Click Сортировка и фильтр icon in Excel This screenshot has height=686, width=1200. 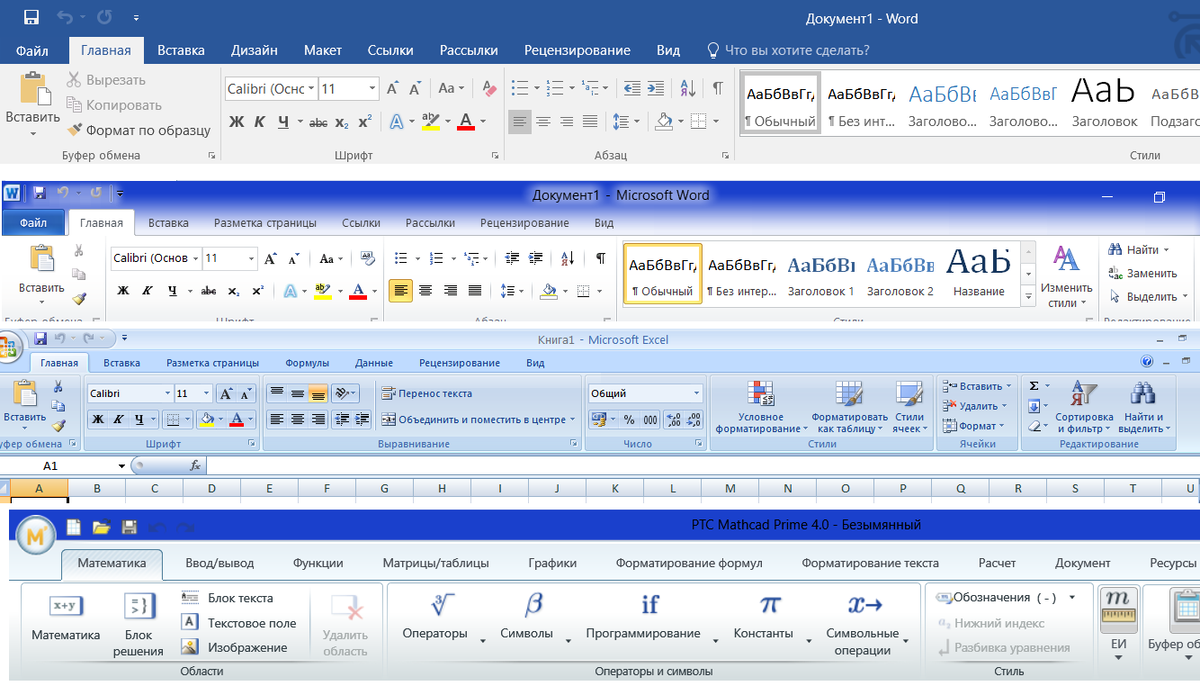1083,393
